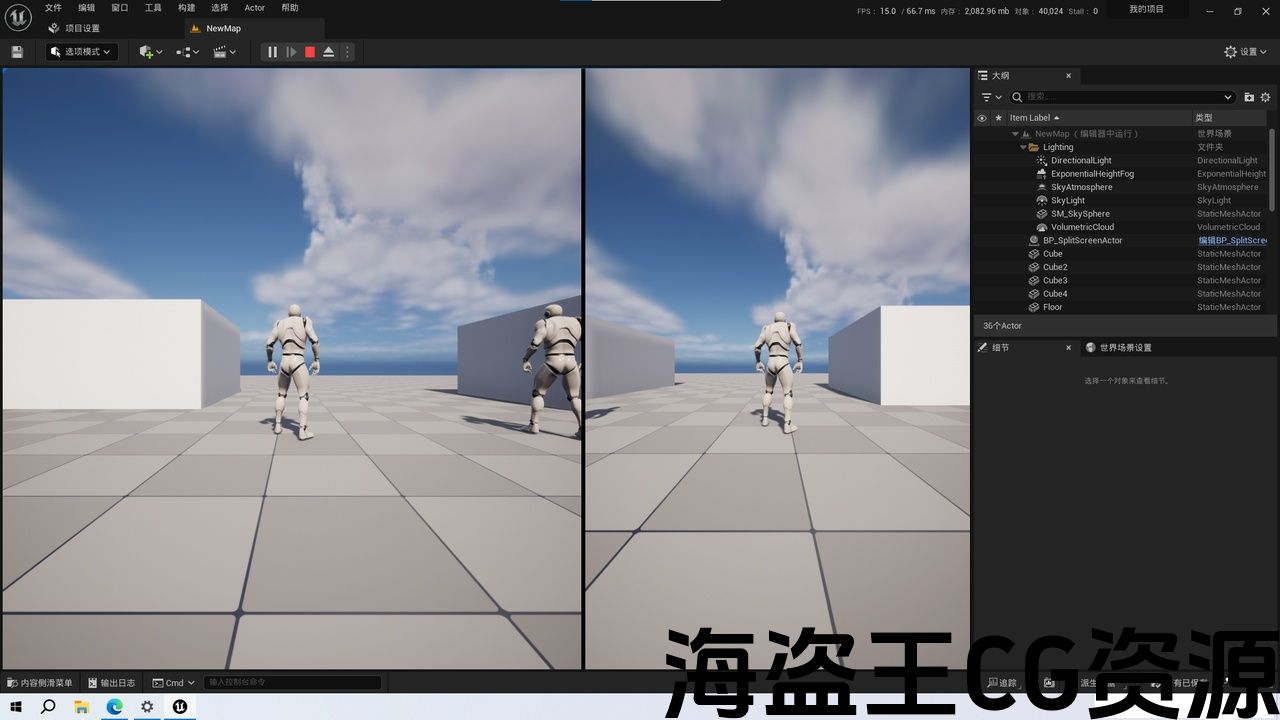Click the outliner settings gear icon
This screenshot has width=1280, height=720.
coord(1266,97)
